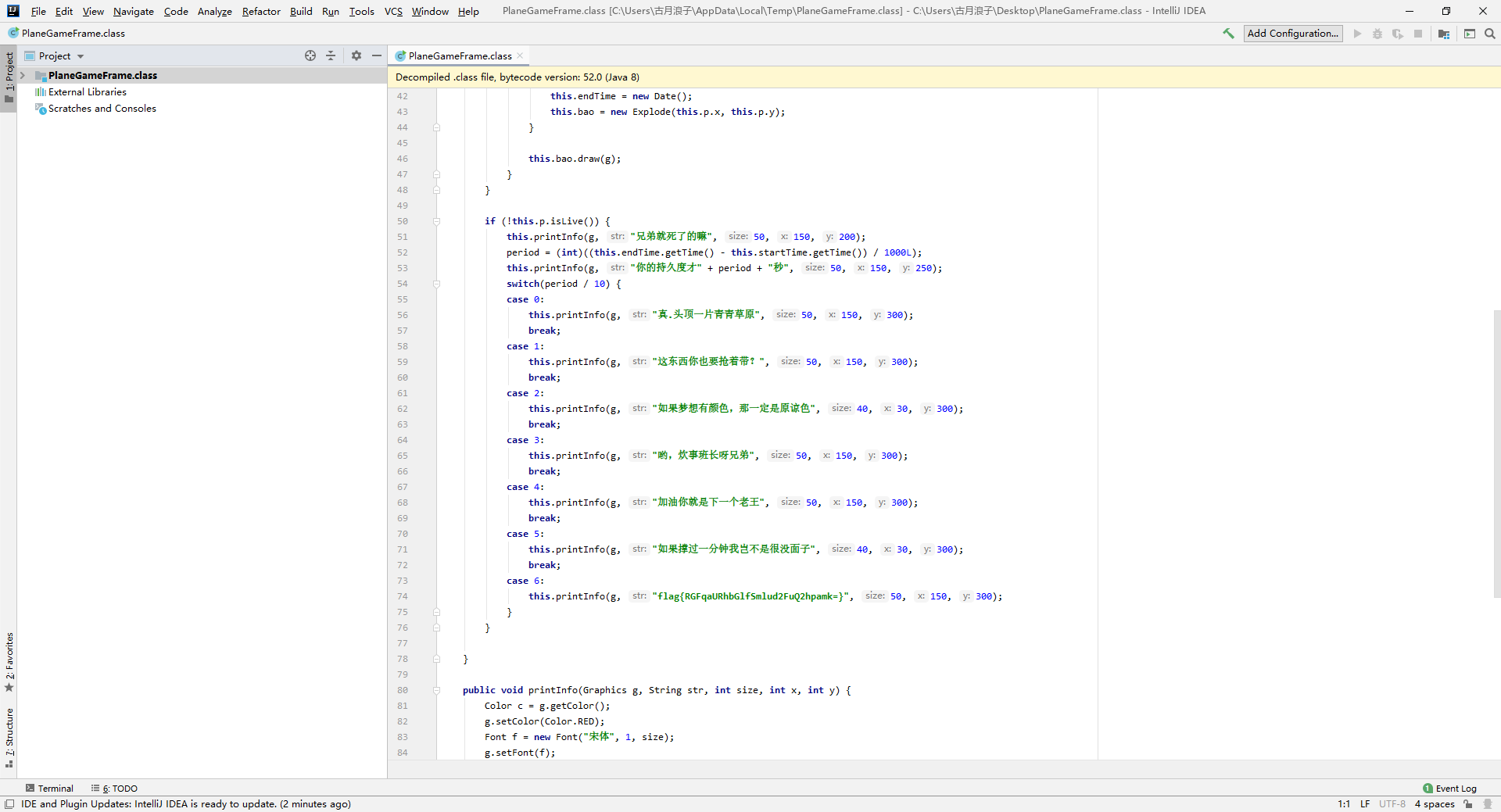Click the Add Configuration button

click(1293, 34)
